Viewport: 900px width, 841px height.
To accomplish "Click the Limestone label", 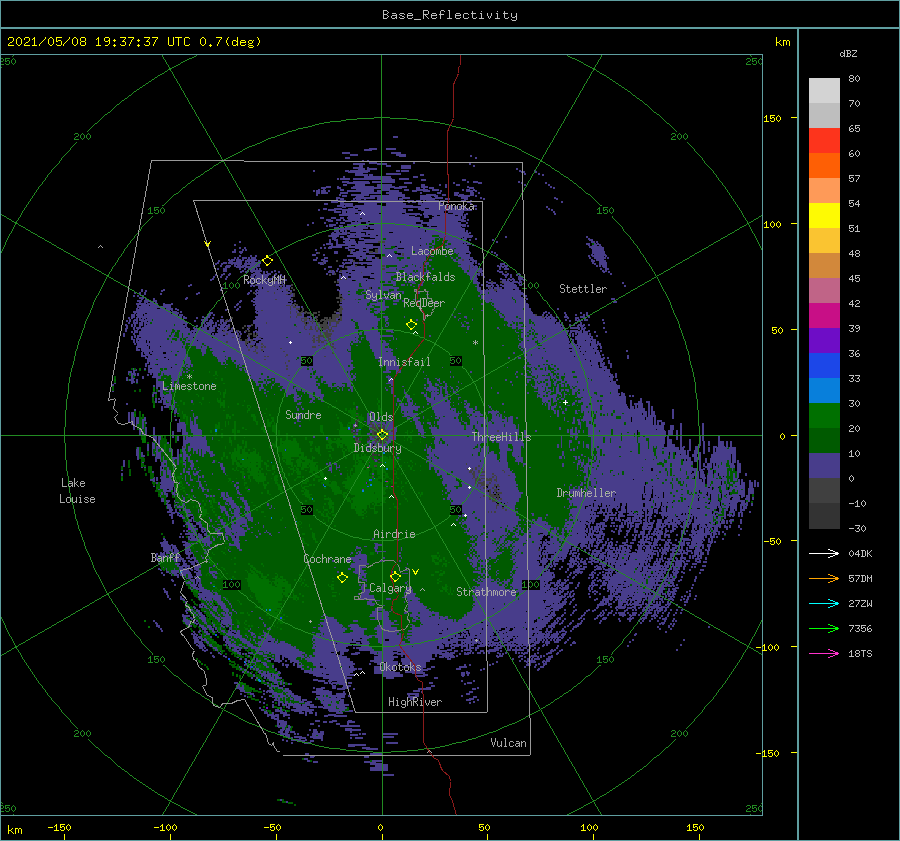I will (189, 386).
